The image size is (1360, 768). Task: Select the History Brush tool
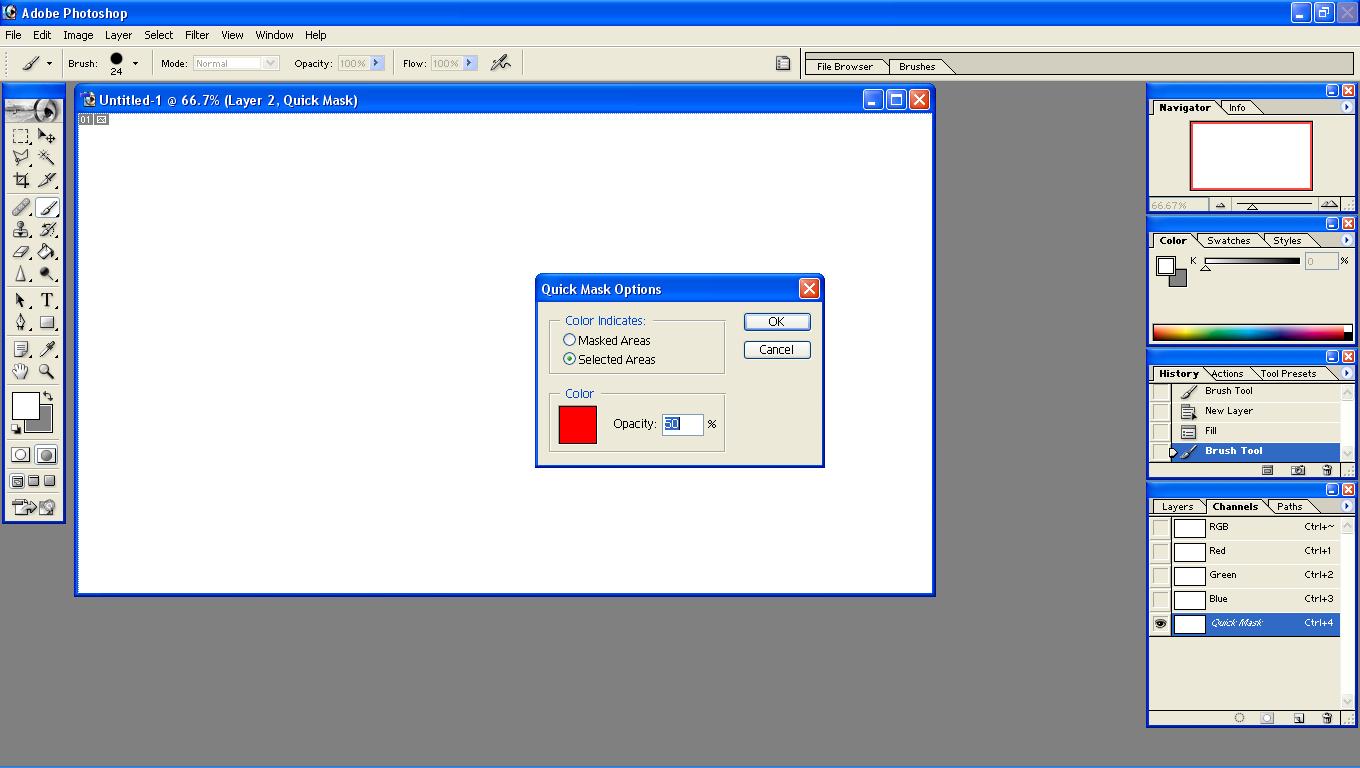47,230
